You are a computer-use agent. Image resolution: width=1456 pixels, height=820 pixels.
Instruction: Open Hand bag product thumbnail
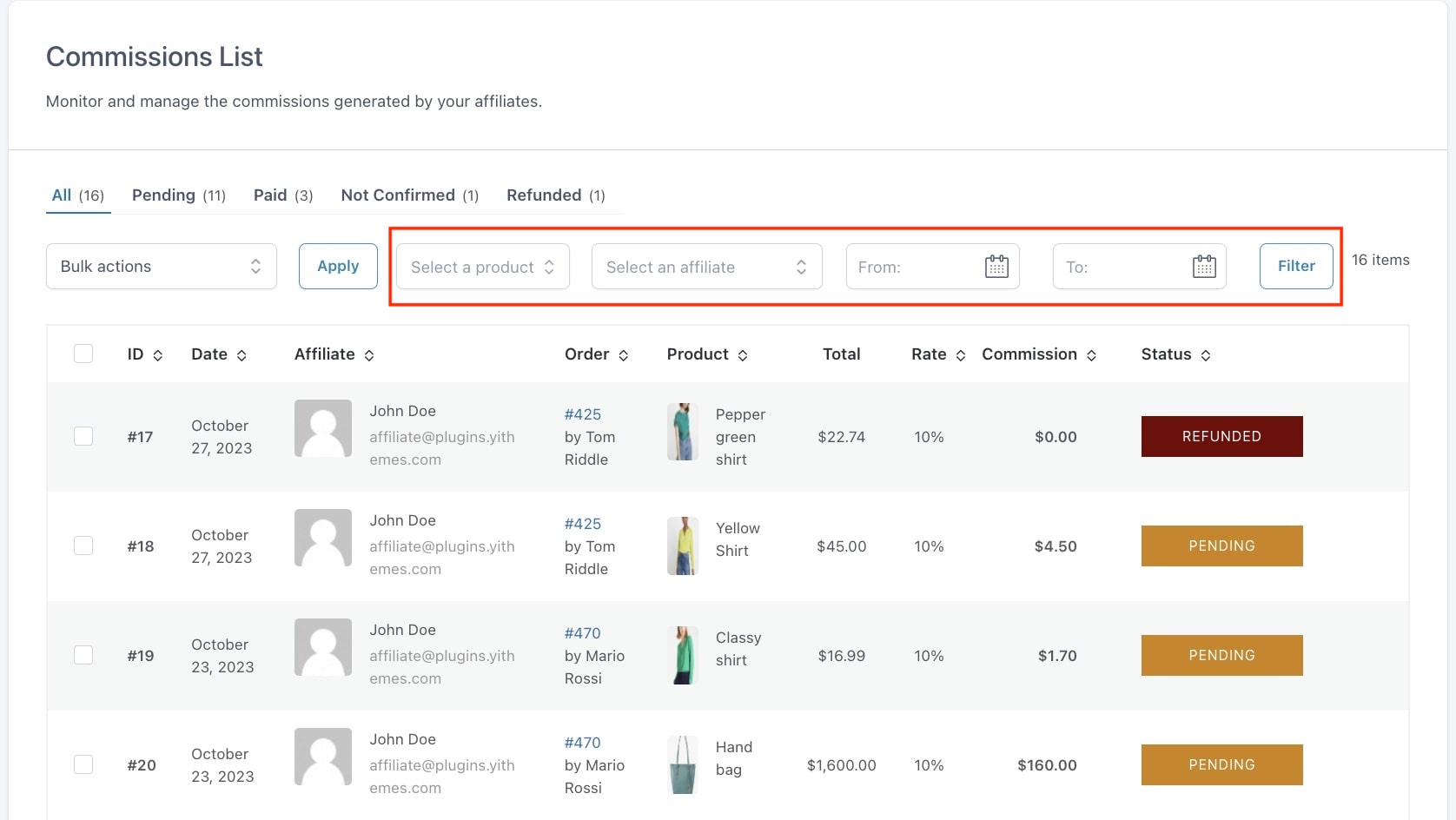tap(683, 764)
